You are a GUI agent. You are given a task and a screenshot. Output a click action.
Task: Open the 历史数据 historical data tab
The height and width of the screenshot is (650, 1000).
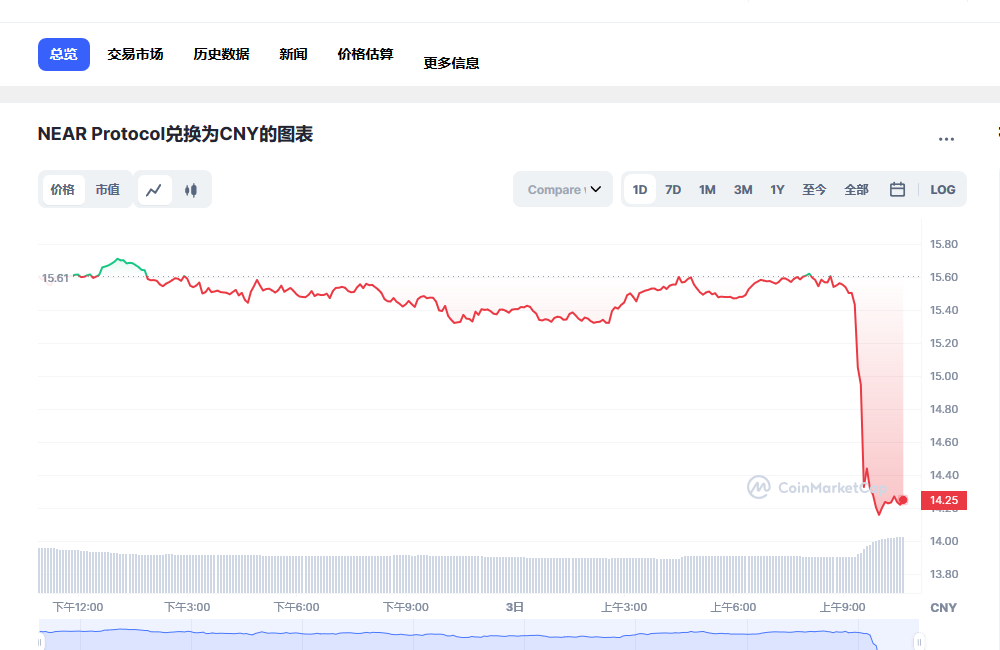[x=221, y=54]
